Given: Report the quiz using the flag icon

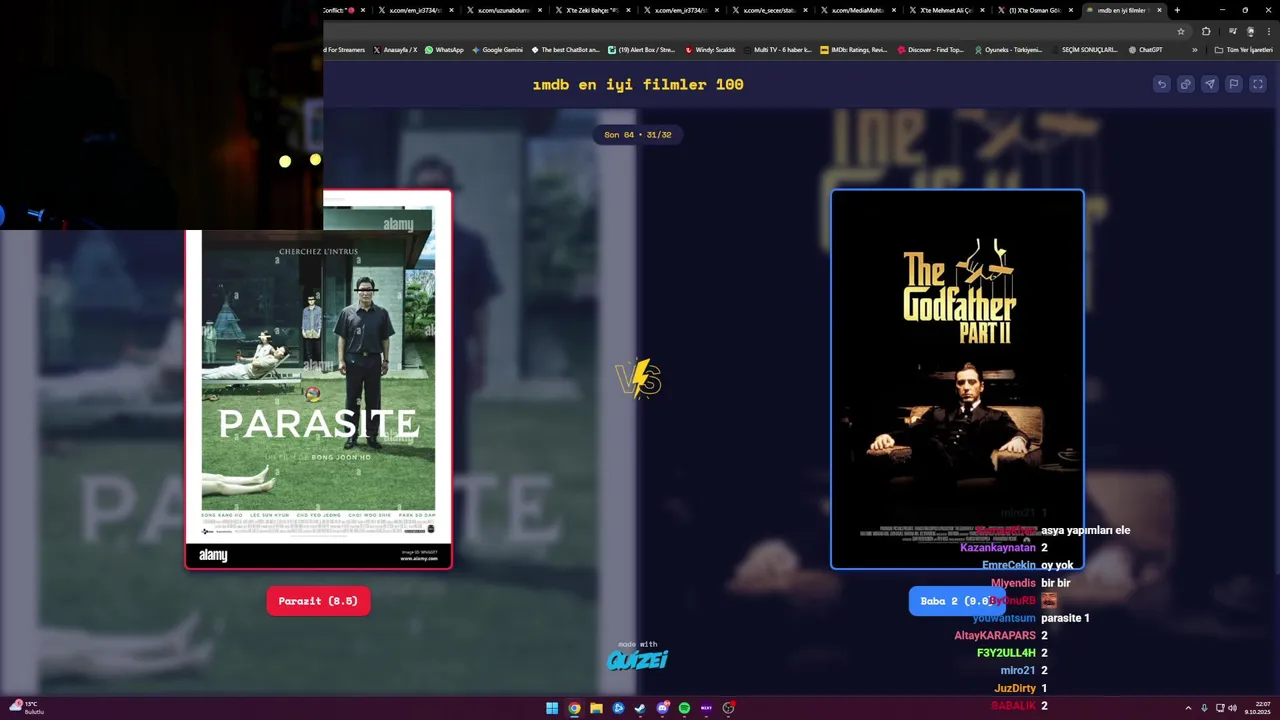Looking at the screenshot, I should (x=1234, y=84).
